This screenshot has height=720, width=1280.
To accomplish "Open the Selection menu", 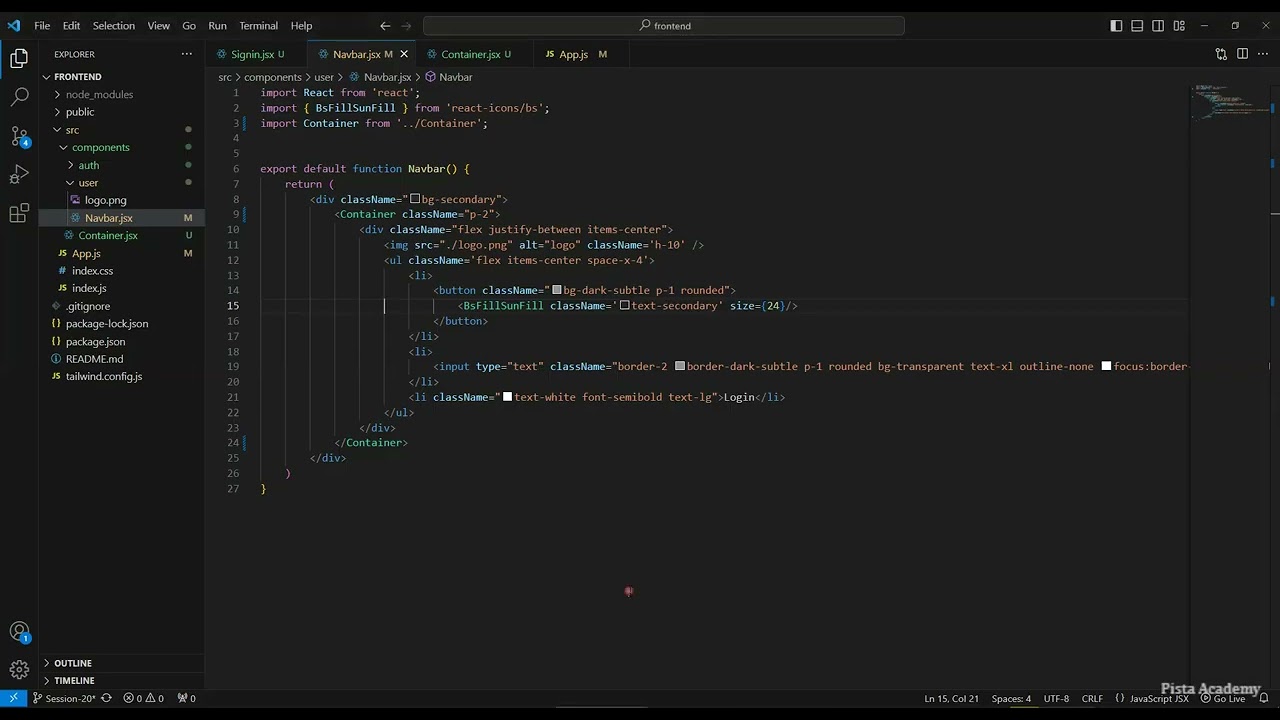I will point(114,26).
